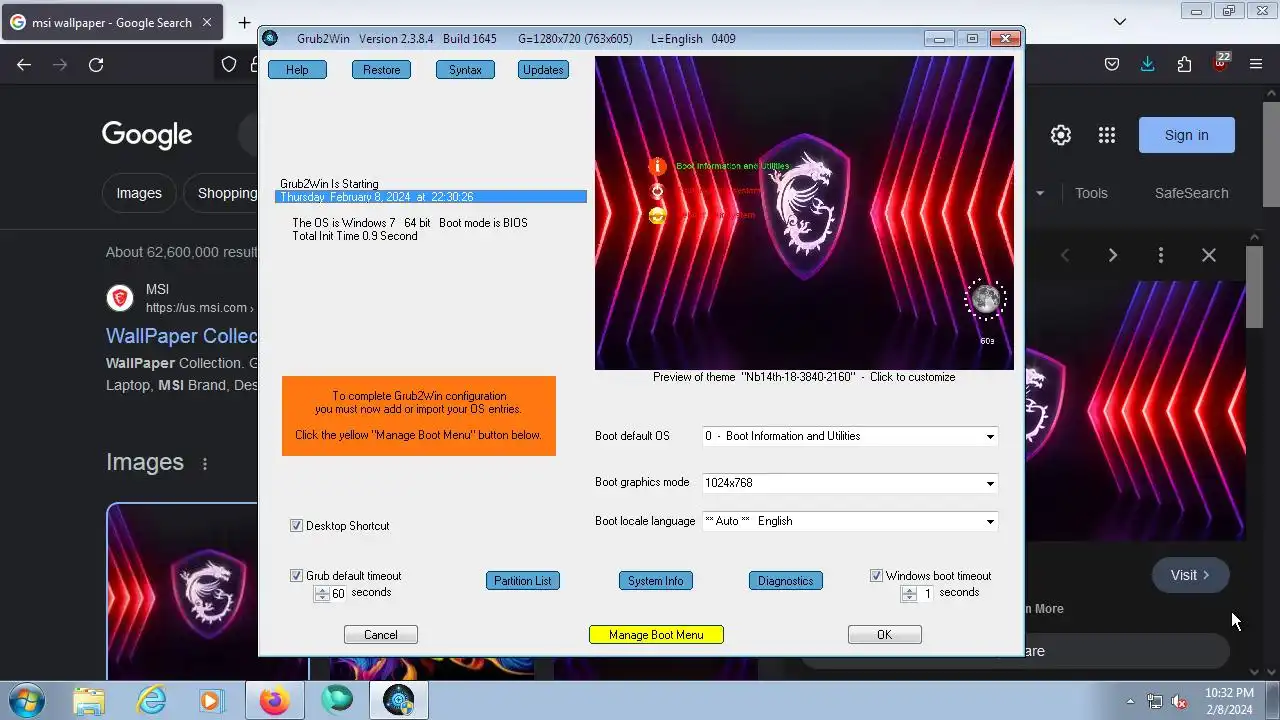1280x720 pixels.
Task: Click the Google Sign in button
Action: tap(1186, 135)
